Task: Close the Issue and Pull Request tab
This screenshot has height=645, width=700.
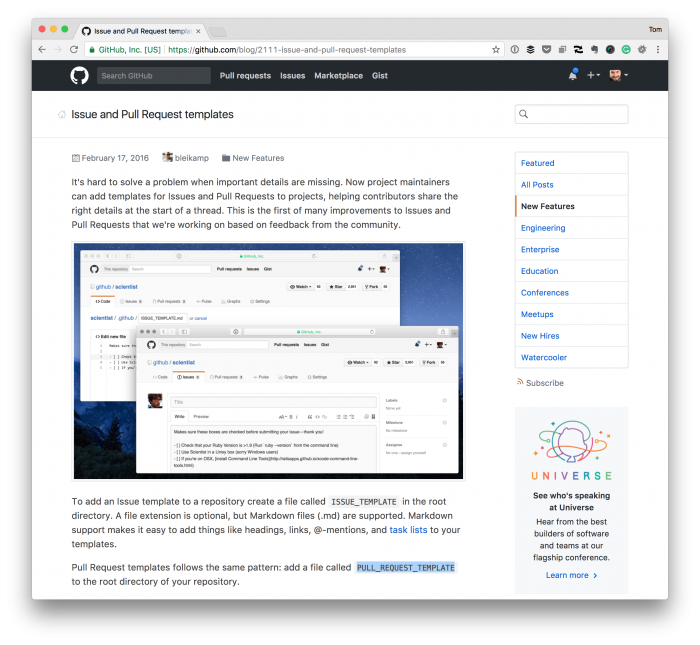Action: point(198,31)
